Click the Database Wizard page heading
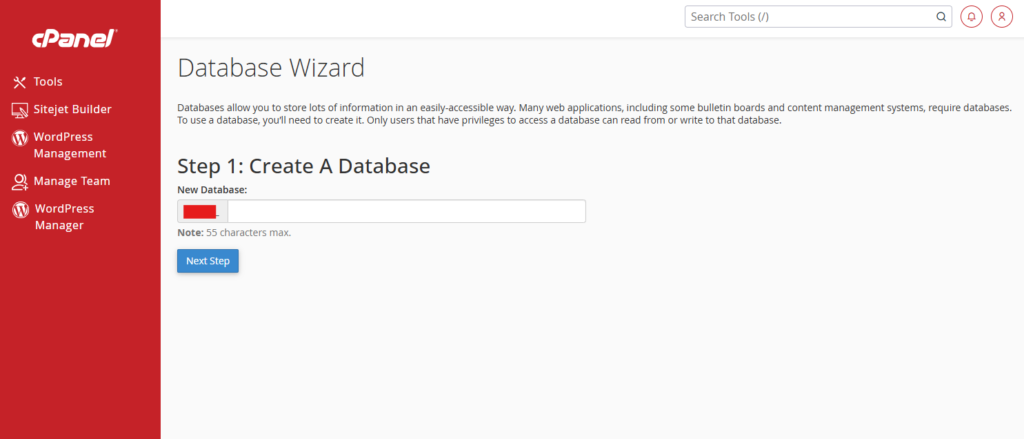 pyautogui.click(x=270, y=69)
